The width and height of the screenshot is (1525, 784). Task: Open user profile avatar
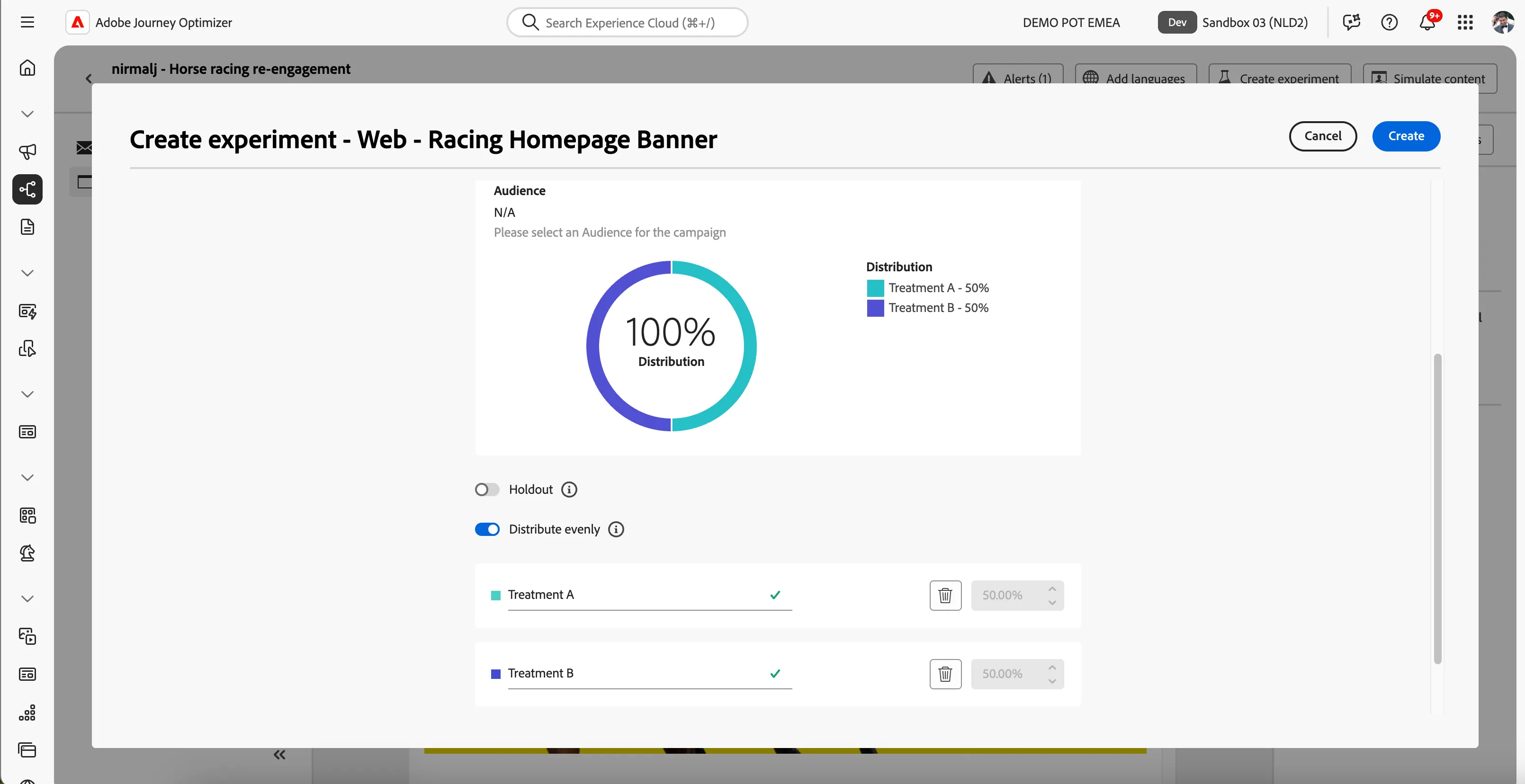[x=1502, y=22]
